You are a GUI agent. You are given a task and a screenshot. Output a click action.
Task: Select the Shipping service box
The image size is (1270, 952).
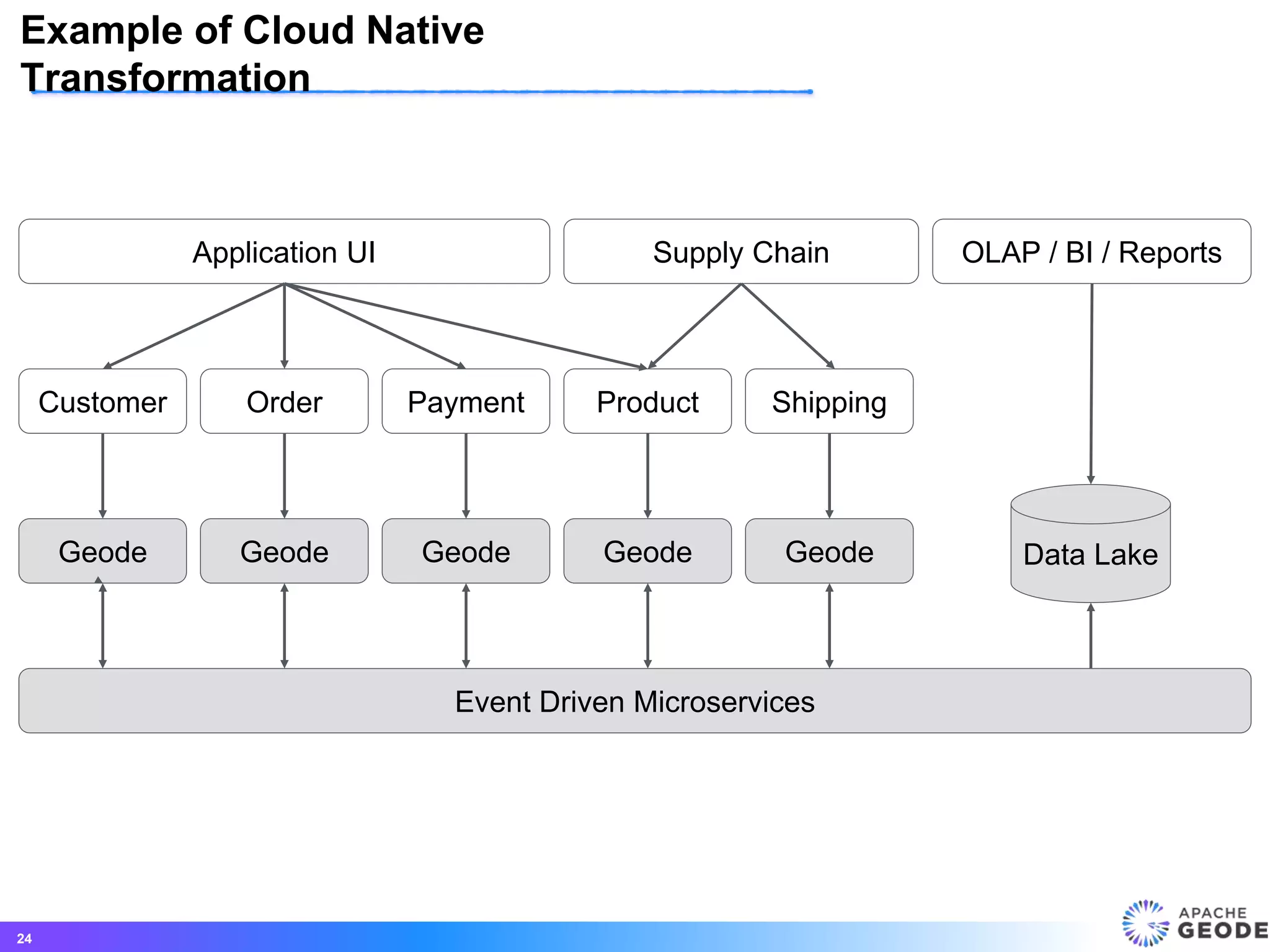click(x=828, y=402)
